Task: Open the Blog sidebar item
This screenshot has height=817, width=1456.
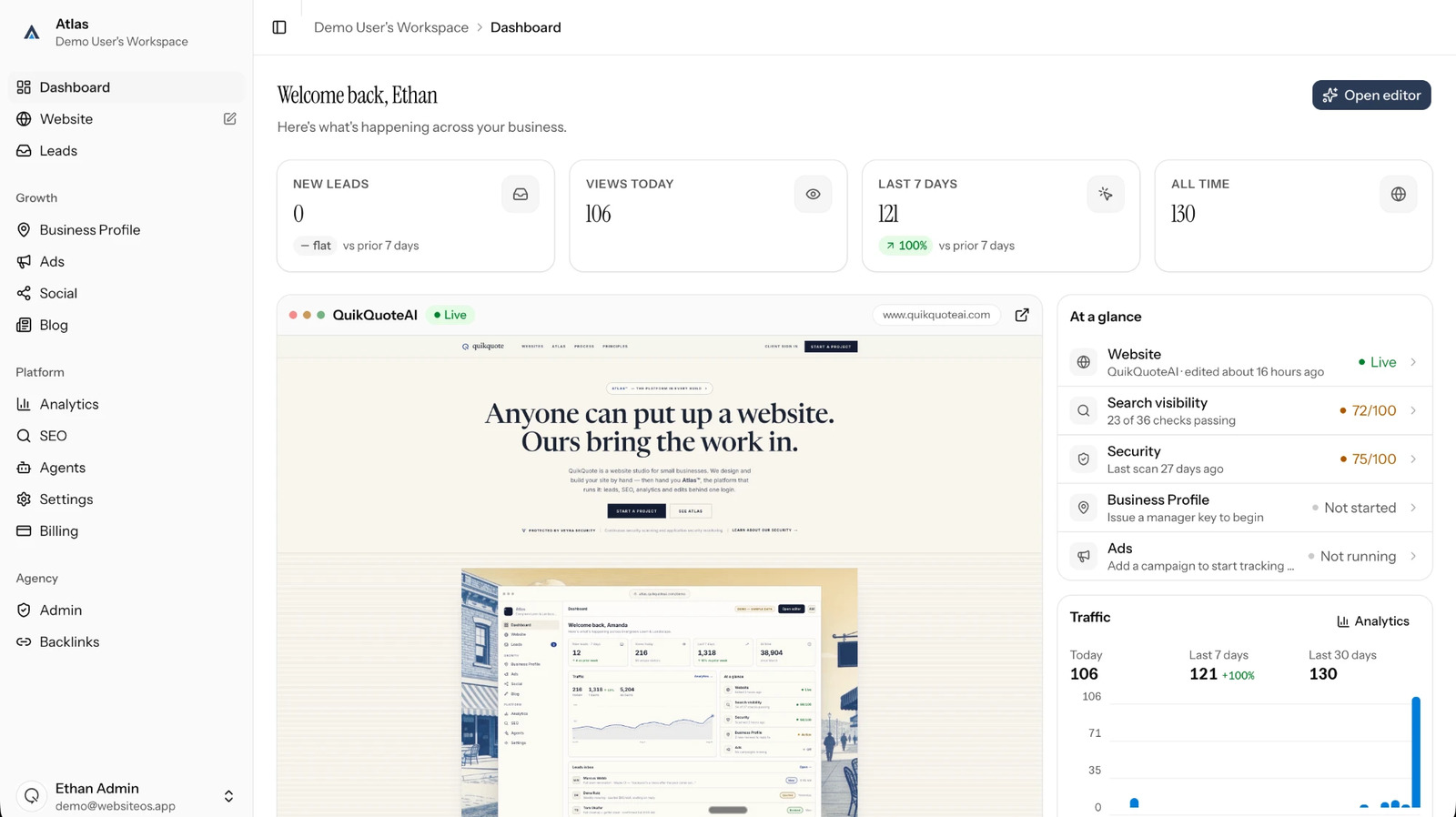Action: 126,325
